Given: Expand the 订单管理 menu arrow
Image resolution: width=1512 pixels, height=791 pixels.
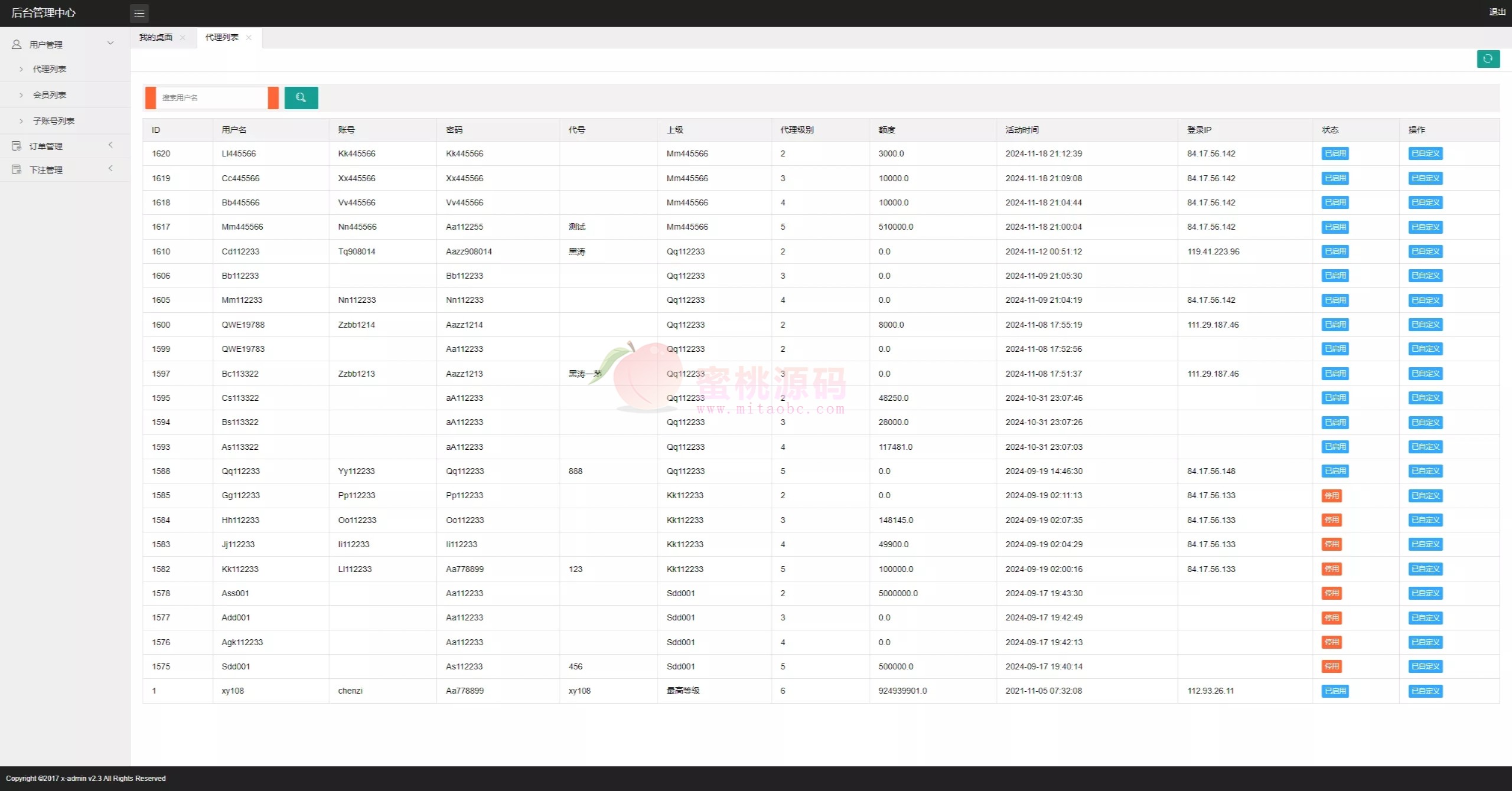Looking at the screenshot, I should coord(110,145).
